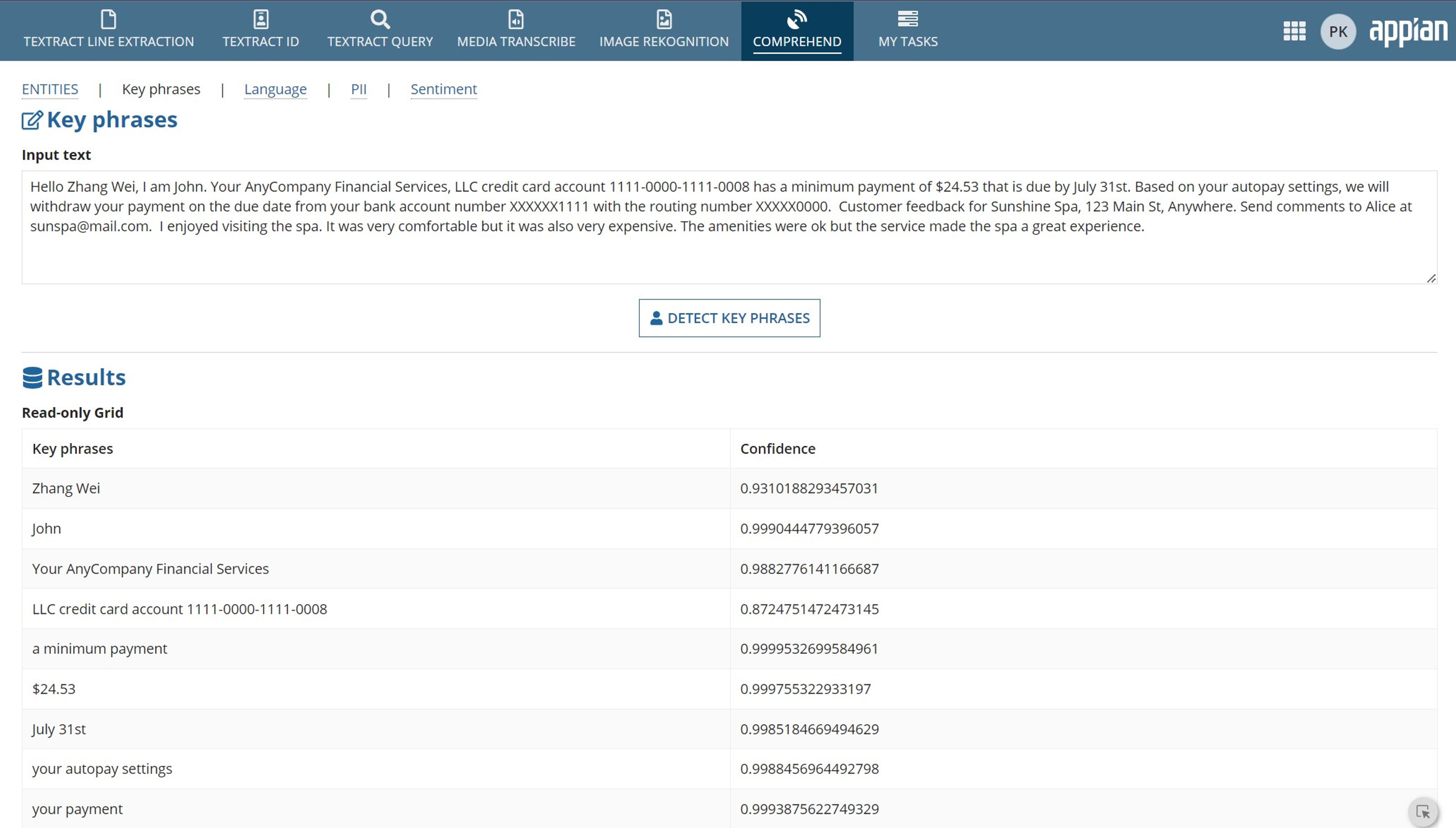
Task: Open Textract Line Extraction page icon
Action: tap(108, 19)
